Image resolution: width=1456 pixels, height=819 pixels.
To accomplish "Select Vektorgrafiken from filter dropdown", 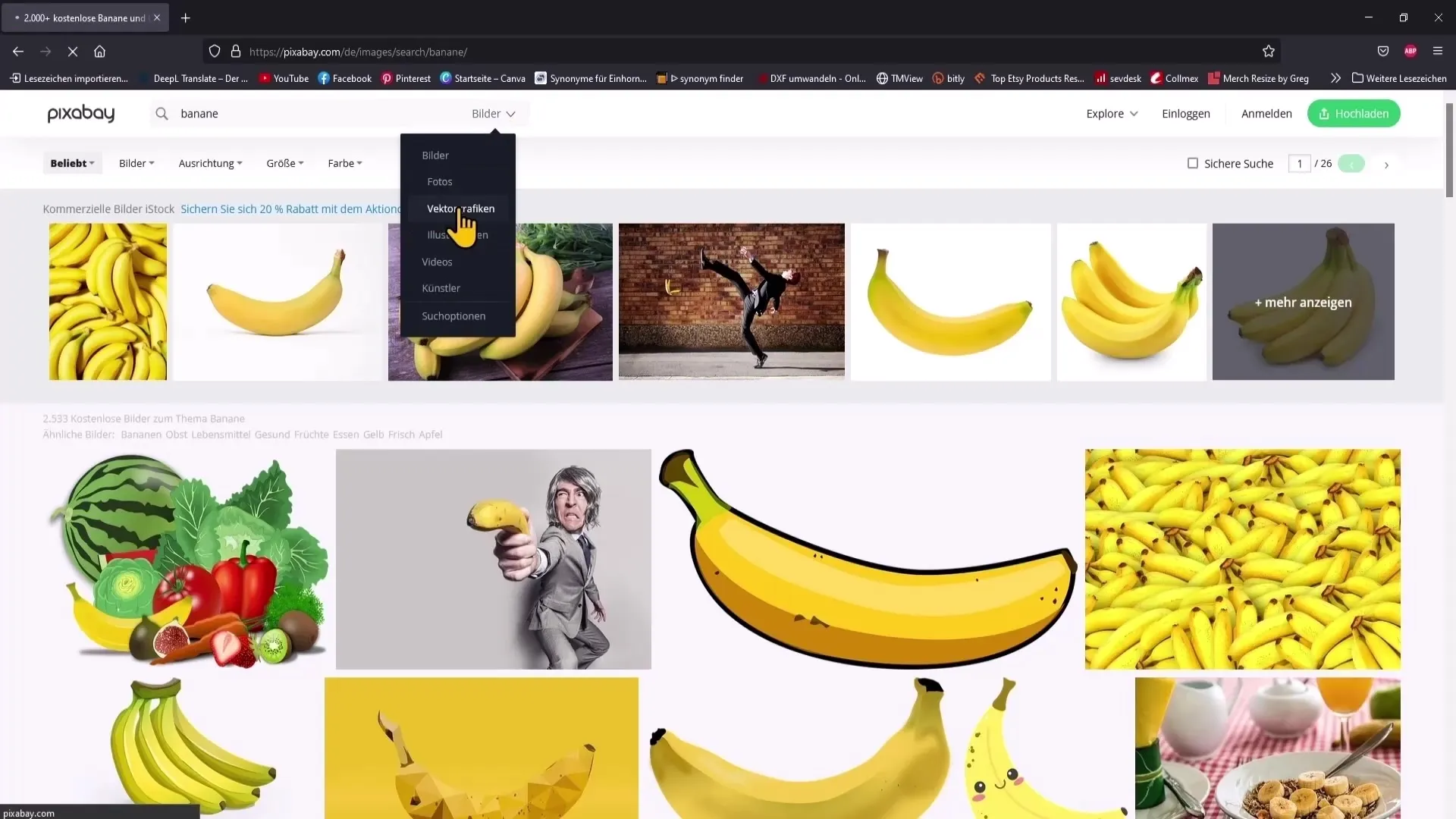I will pyautogui.click(x=460, y=208).
